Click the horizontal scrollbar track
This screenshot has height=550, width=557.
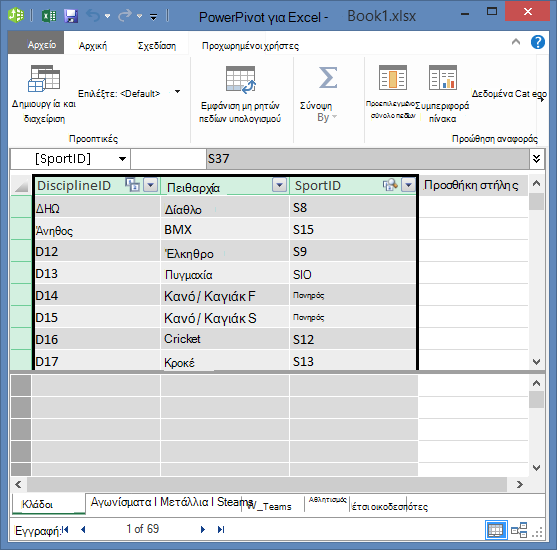267,484
